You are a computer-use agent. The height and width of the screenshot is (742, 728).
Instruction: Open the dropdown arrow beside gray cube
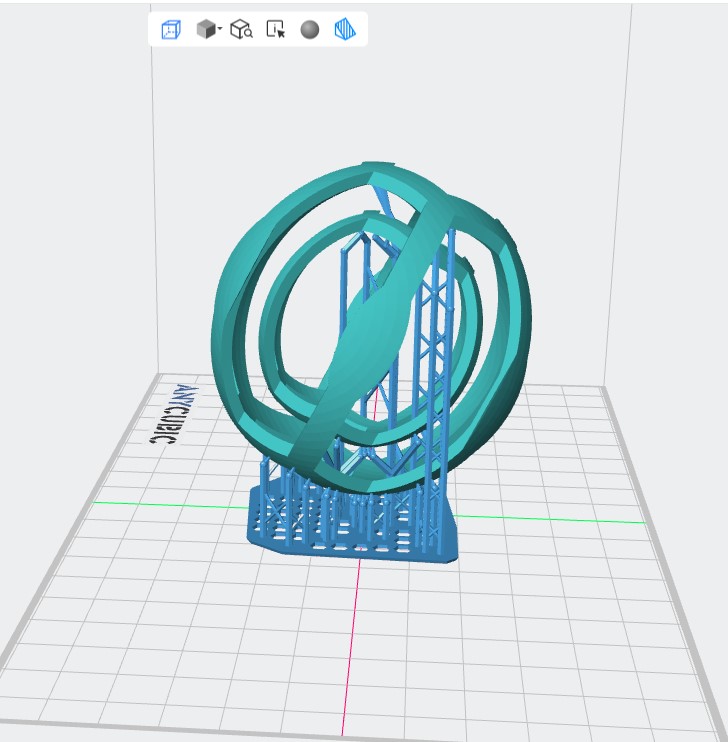pyautogui.click(x=220, y=29)
